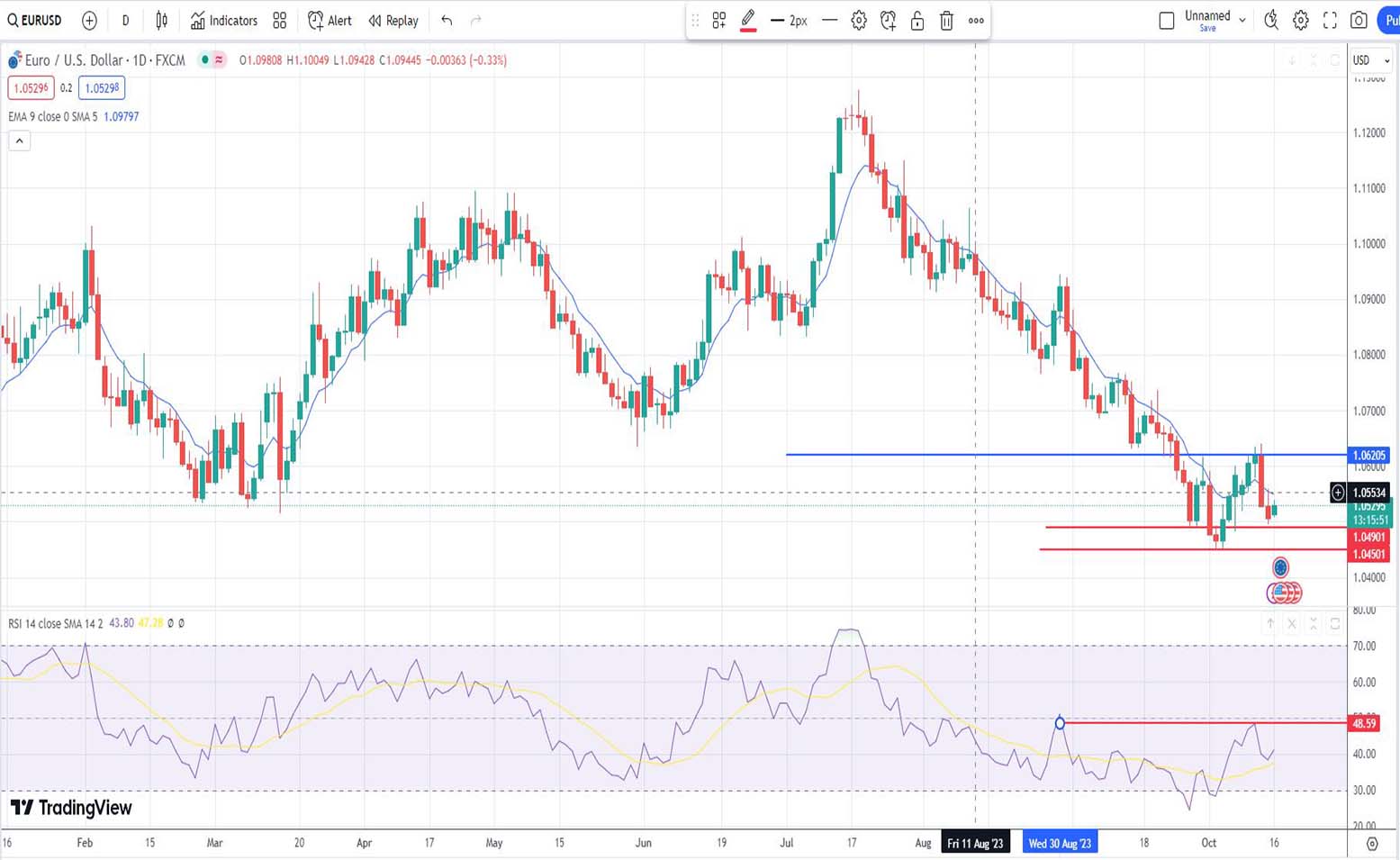
Task: Click the red sell price 1.05296 button
Action: 31,88
